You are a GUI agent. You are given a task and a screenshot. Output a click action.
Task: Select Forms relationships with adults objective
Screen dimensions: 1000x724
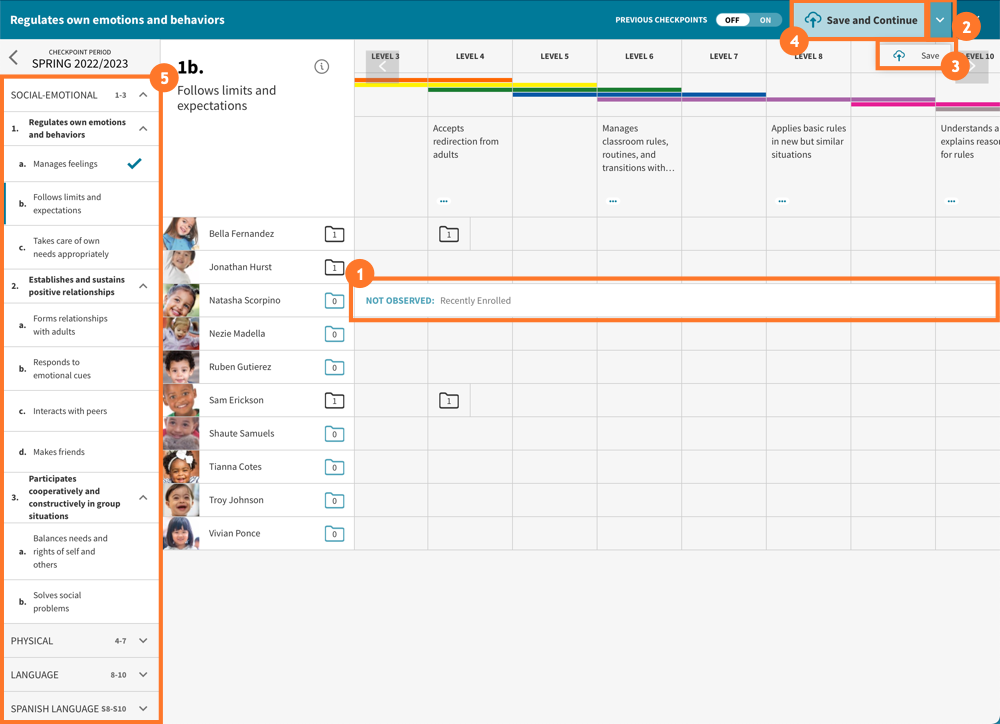point(70,325)
